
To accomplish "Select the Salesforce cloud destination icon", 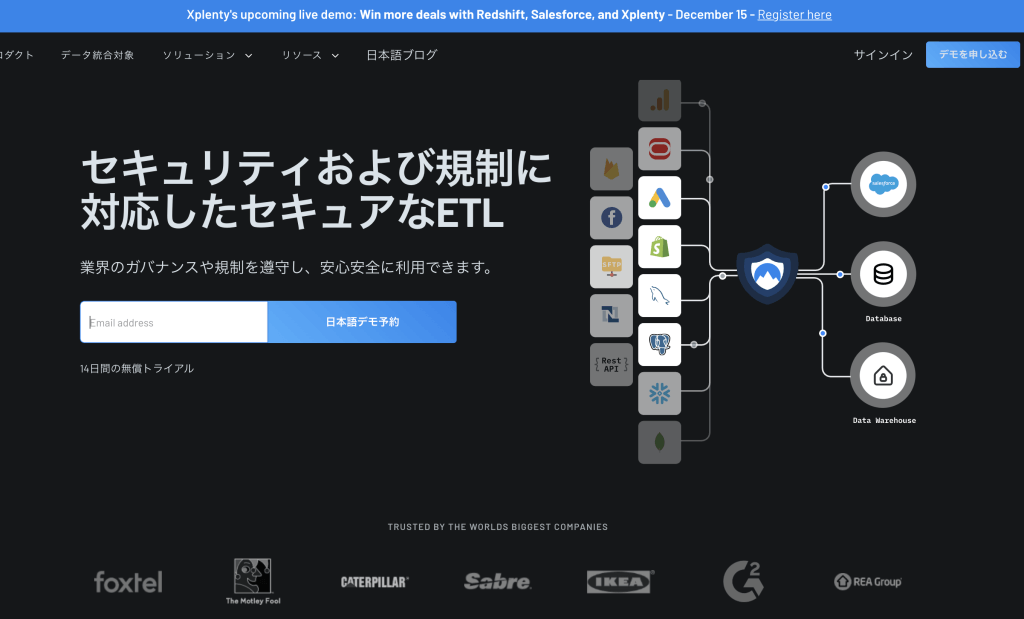I will (x=883, y=184).
